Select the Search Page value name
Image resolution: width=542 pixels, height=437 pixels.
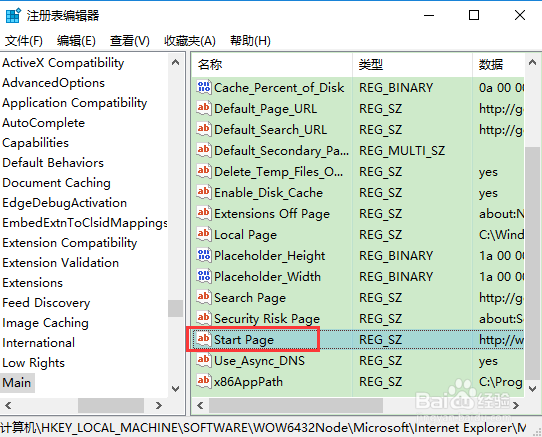point(250,298)
